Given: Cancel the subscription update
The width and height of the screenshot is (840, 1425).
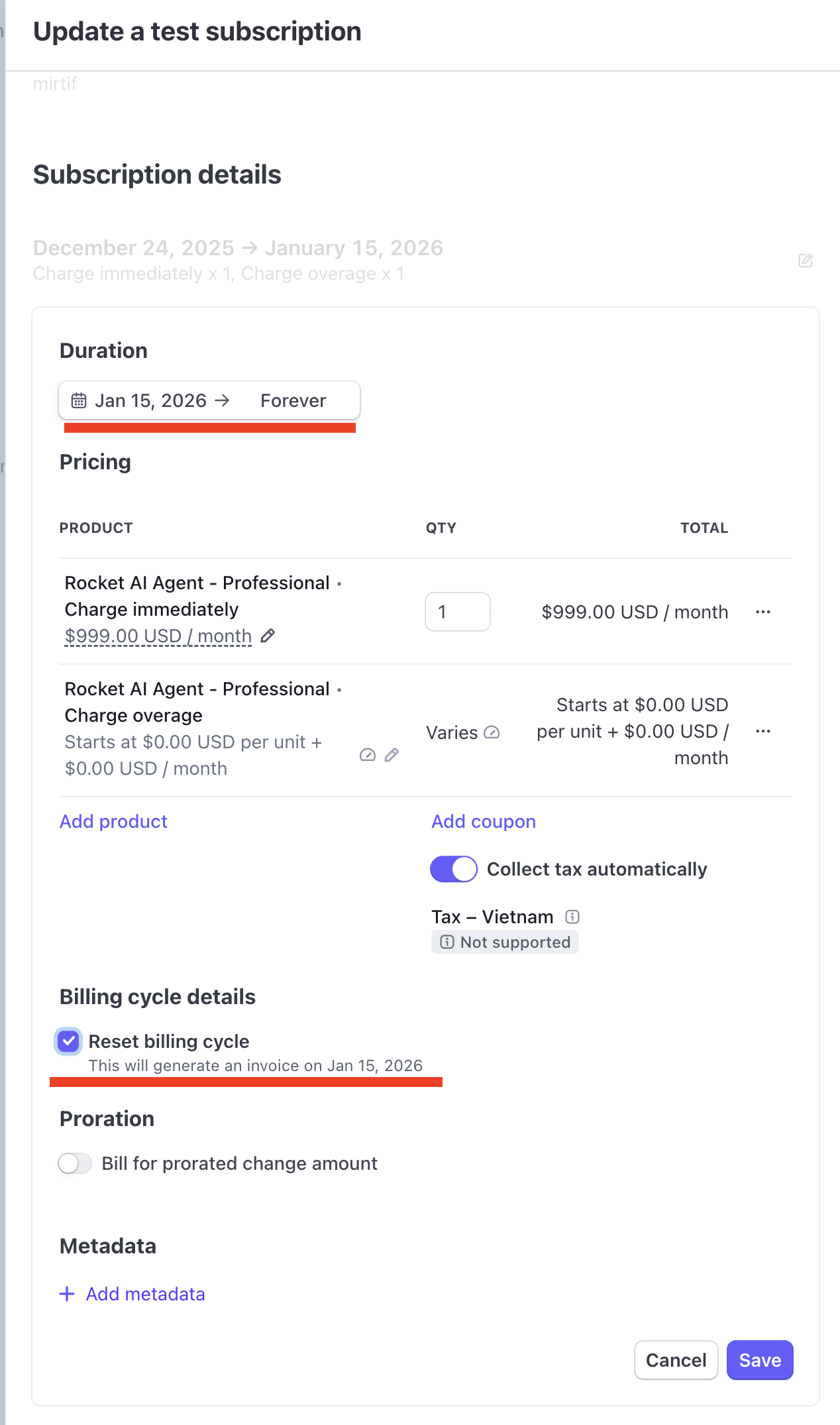Looking at the screenshot, I should tap(676, 1360).
